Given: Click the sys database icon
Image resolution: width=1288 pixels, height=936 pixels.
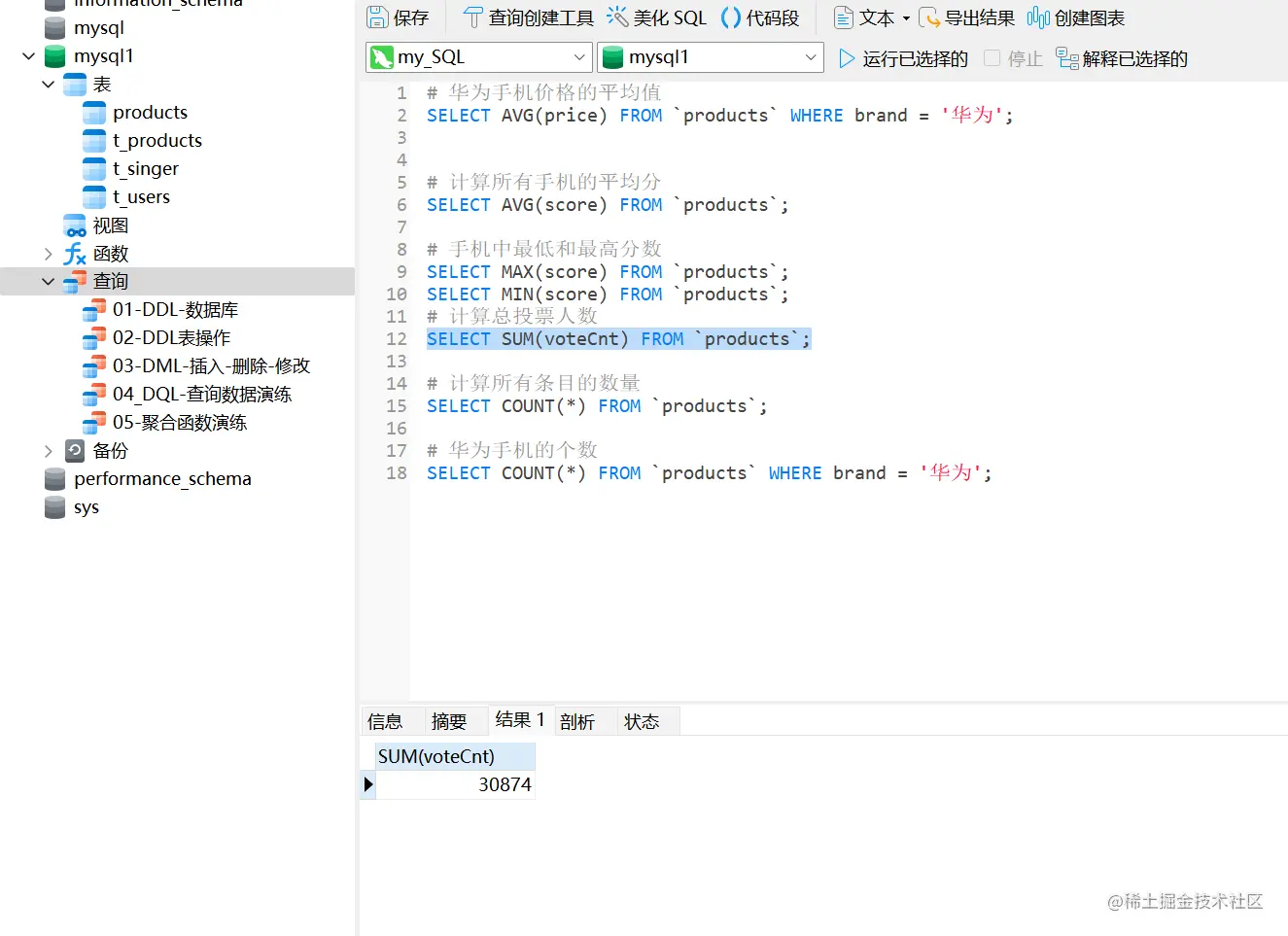Looking at the screenshot, I should coord(55,507).
